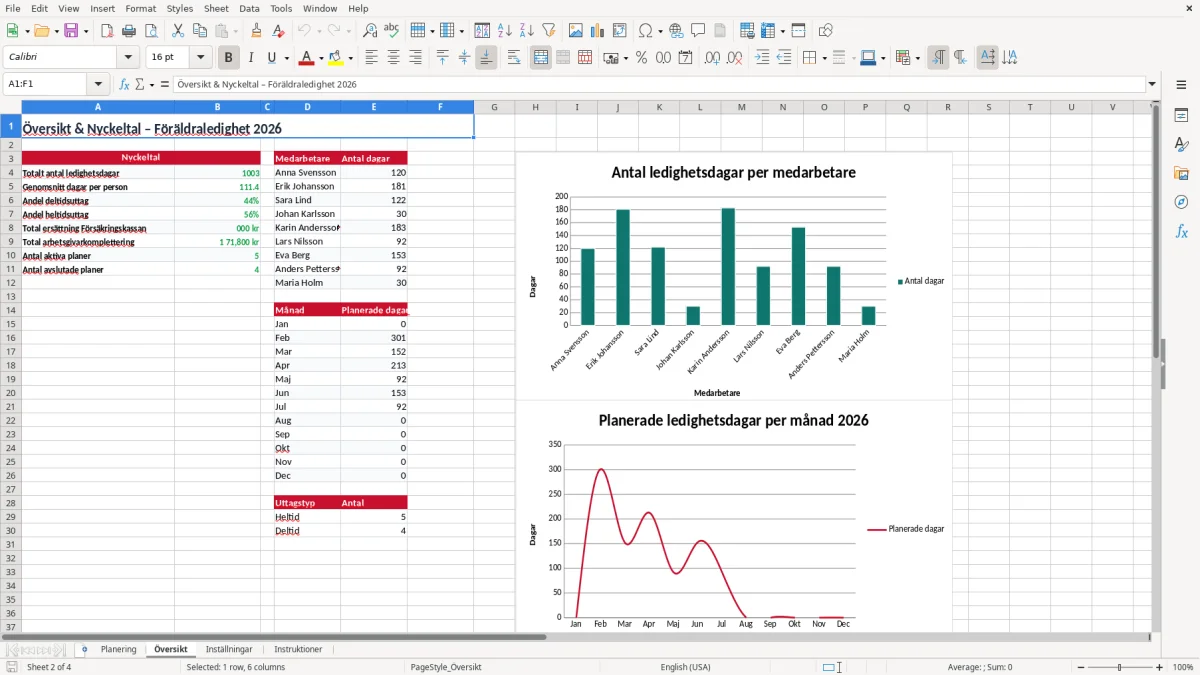This screenshot has height=675, width=1200.
Task: Open the 16 pt font size dropdown
Action: point(201,58)
